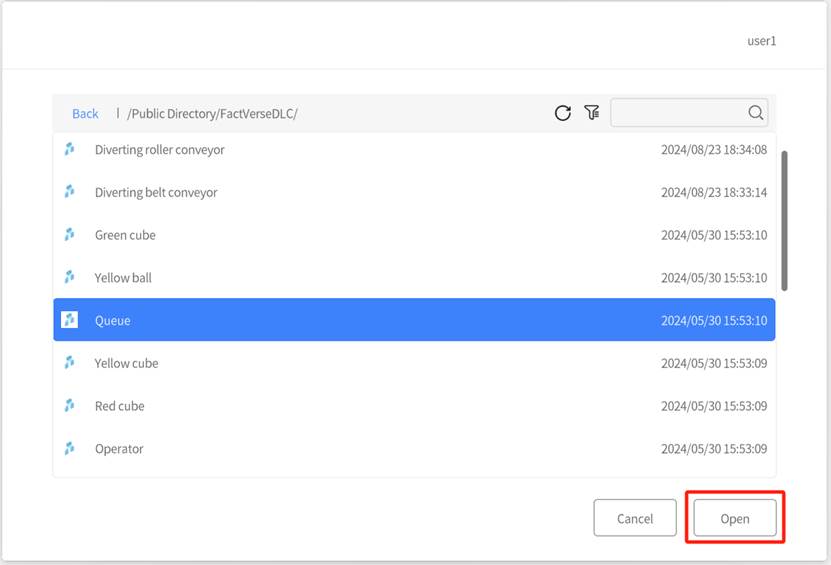This screenshot has height=565, width=831.
Task: Click the file list vertical scrollbar
Action: pos(784,221)
